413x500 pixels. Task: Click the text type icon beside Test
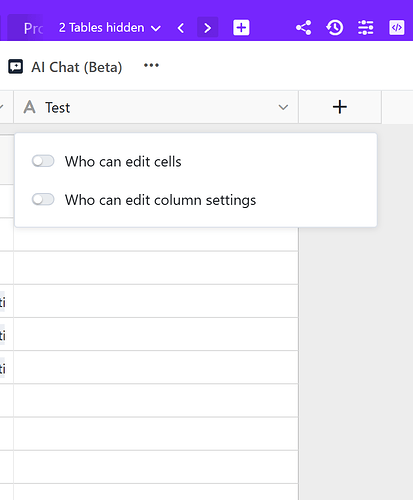point(30,107)
